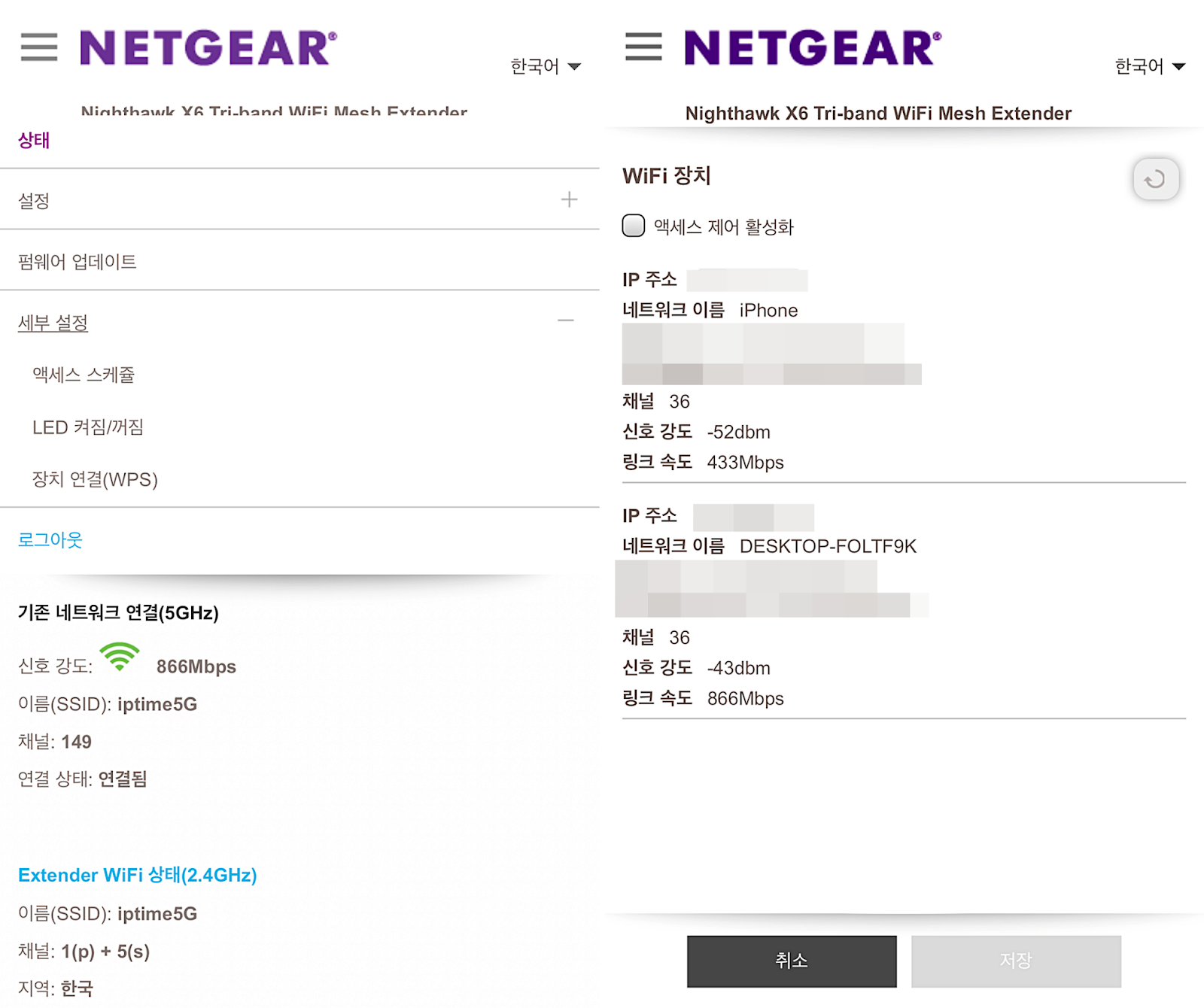
Task: Open the left panel hamburger menu
Action: pos(39,47)
